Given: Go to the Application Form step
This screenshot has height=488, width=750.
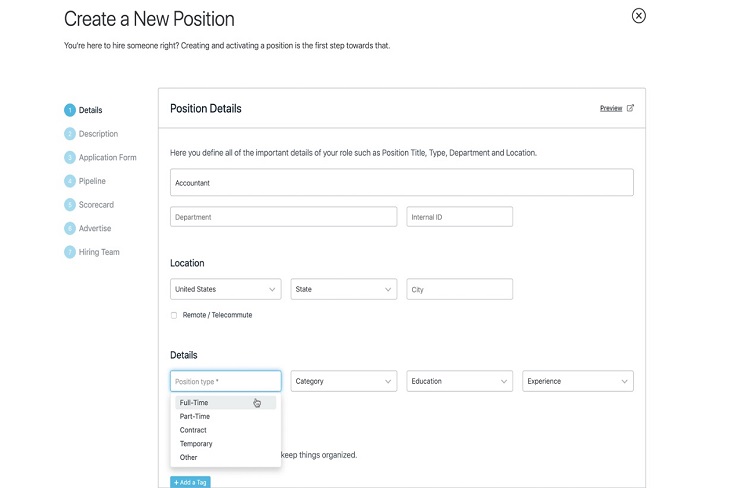Looking at the screenshot, I should click(108, 157).
